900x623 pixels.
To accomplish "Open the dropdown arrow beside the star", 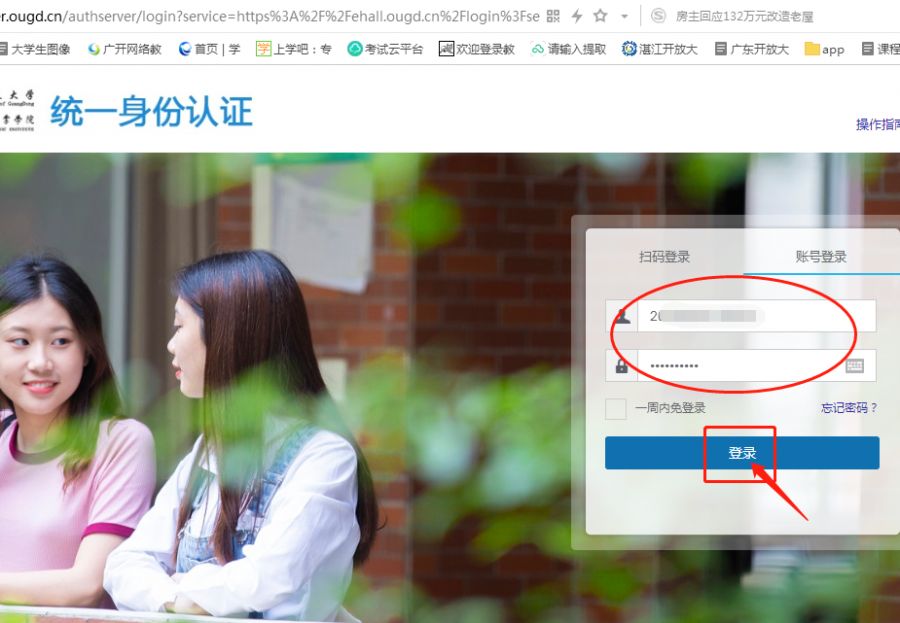I will coord(625,16).
